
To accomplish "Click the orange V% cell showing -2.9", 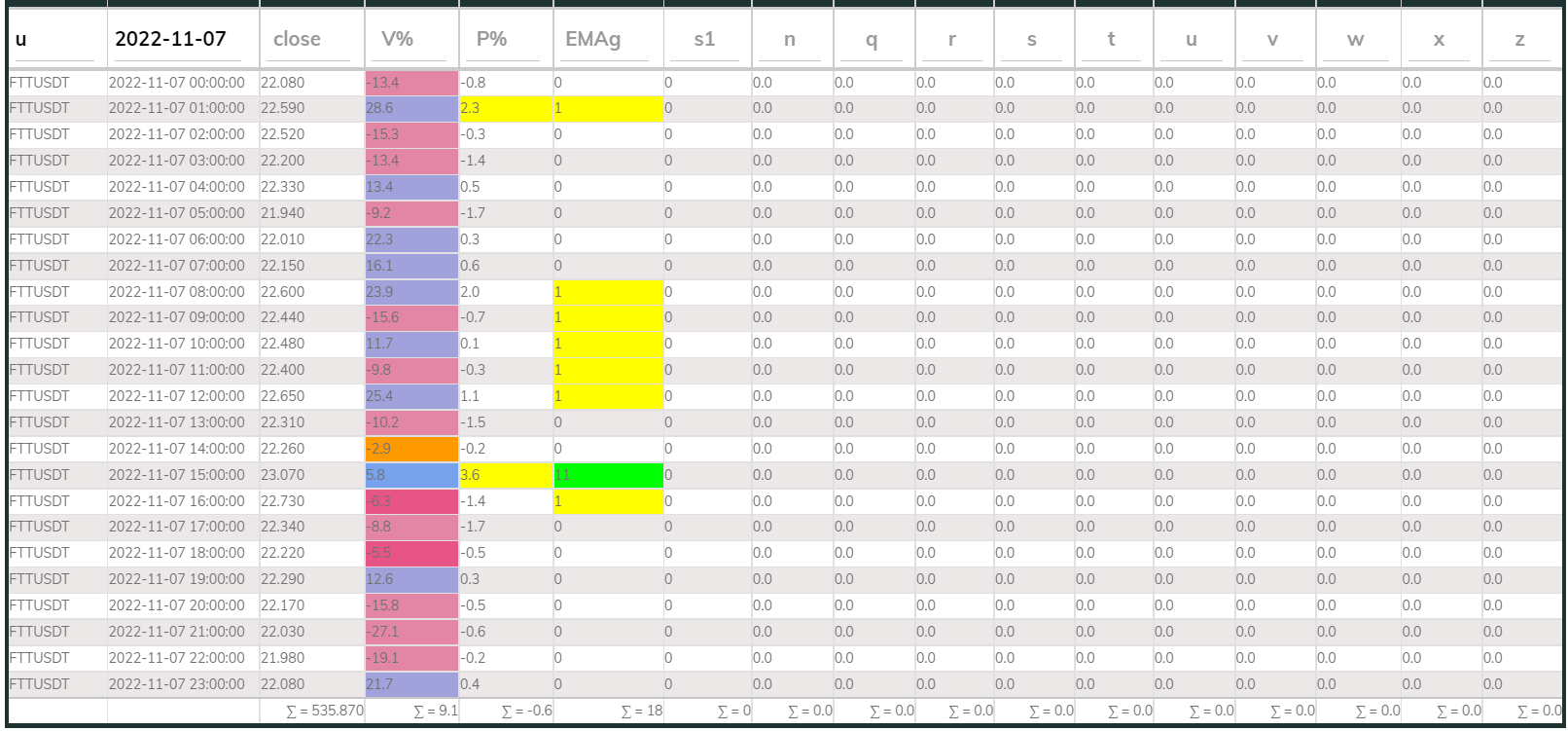I will click(x=410, y=449).
